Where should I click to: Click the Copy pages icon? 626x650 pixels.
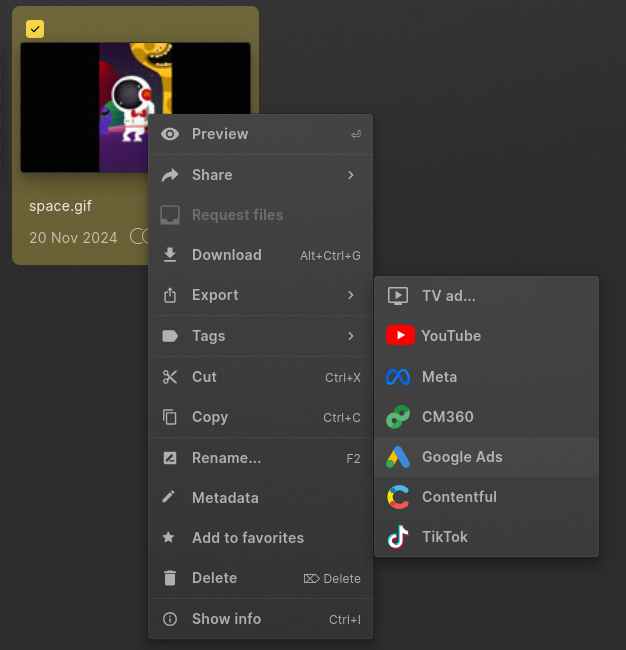[170, 417]
